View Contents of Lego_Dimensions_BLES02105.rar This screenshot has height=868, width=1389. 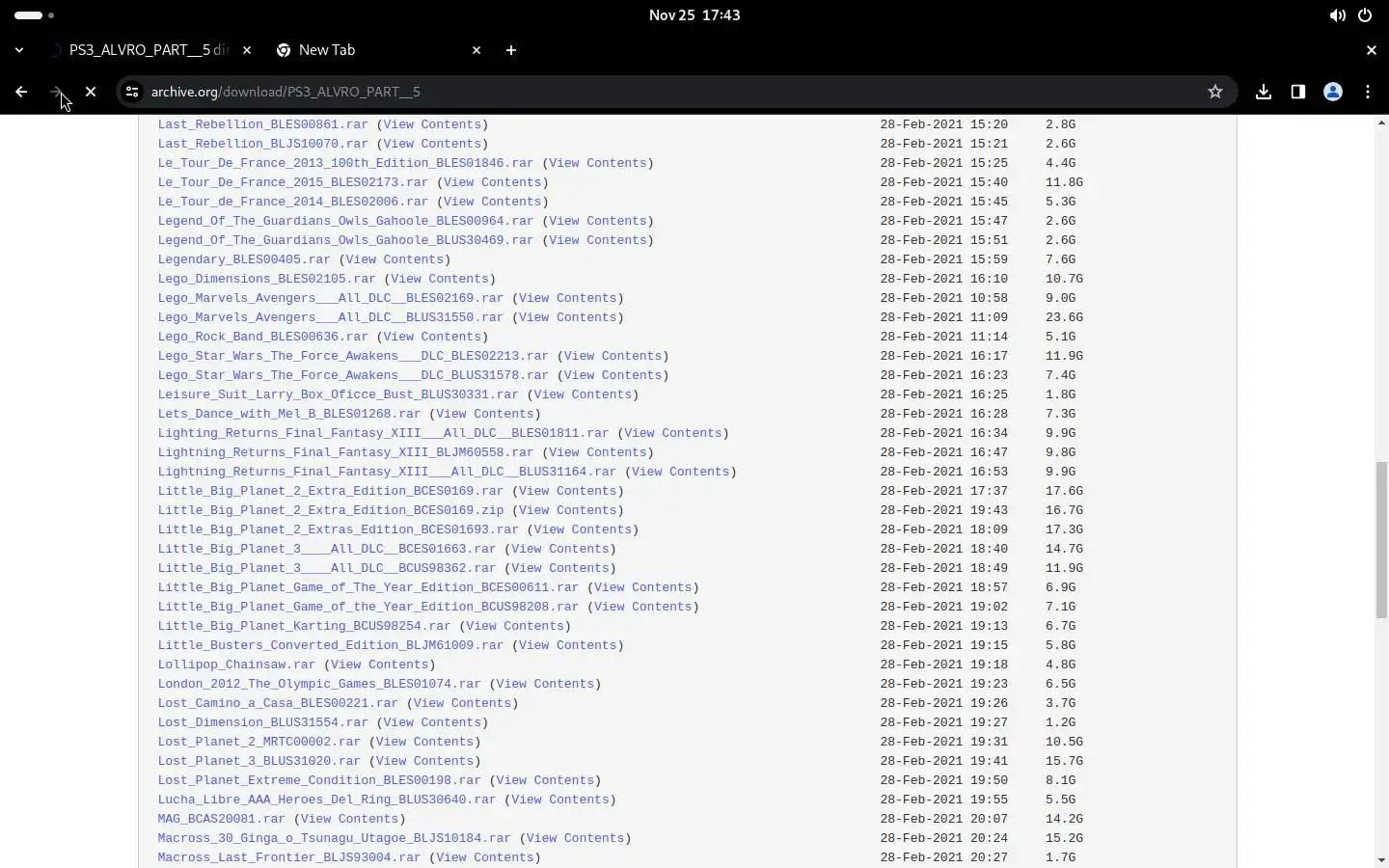point(439,279)
